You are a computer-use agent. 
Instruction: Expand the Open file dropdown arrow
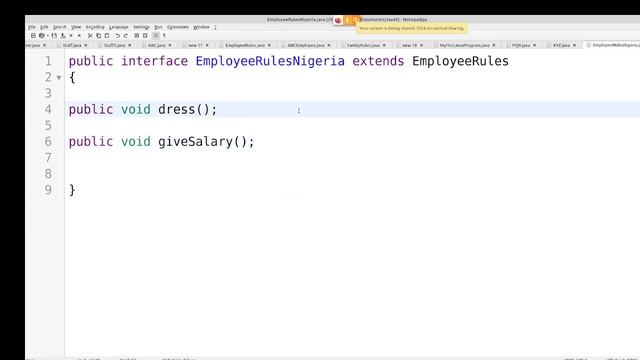48,36
